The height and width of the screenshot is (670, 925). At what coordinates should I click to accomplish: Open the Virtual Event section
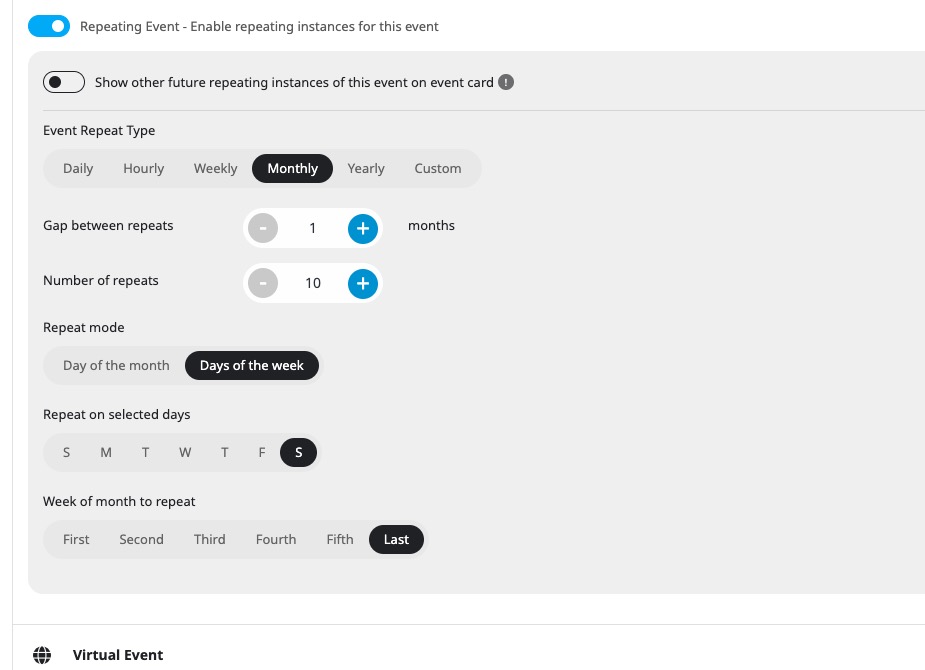118,655
